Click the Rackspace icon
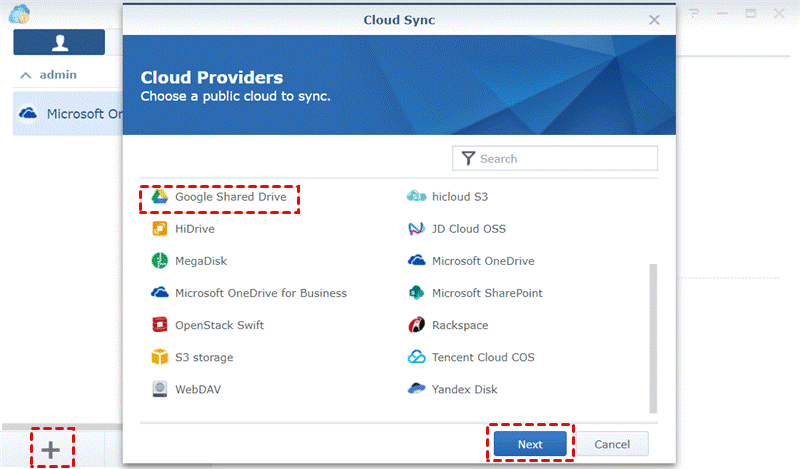The image size is (800, 469). pos(416,325)
